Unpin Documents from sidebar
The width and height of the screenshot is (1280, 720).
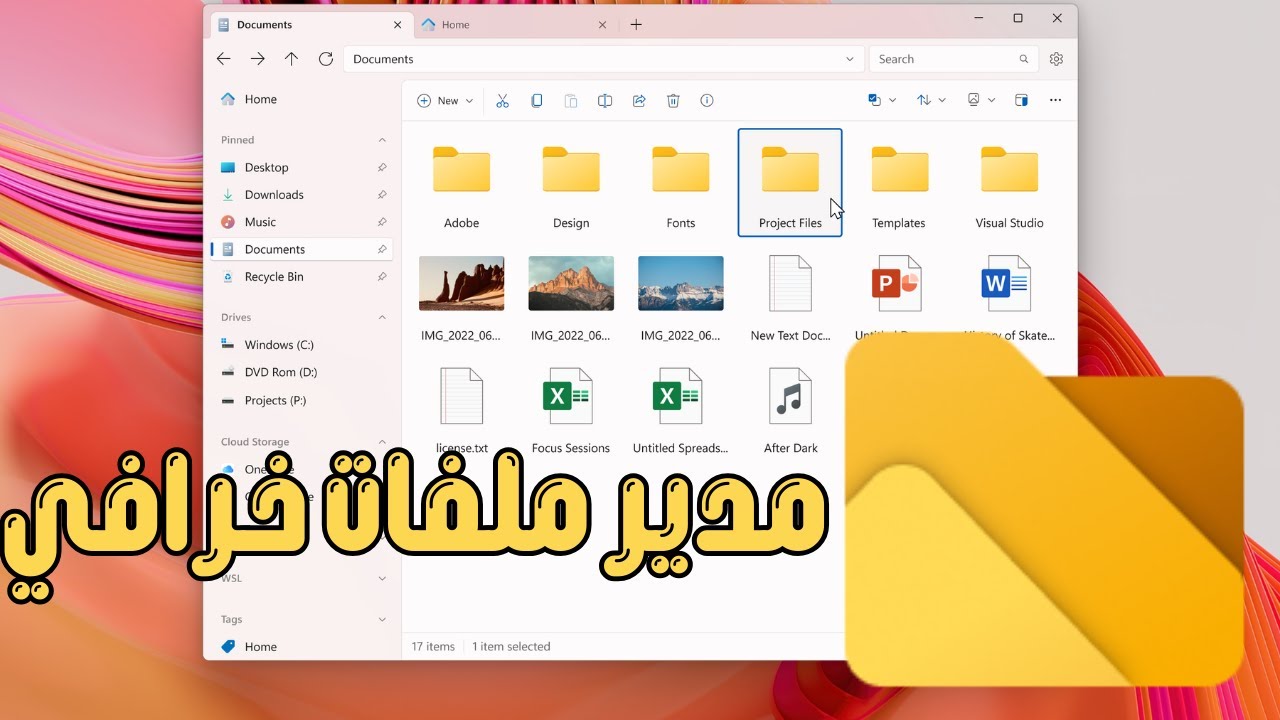pyautogui.click(x=382, y=249)
